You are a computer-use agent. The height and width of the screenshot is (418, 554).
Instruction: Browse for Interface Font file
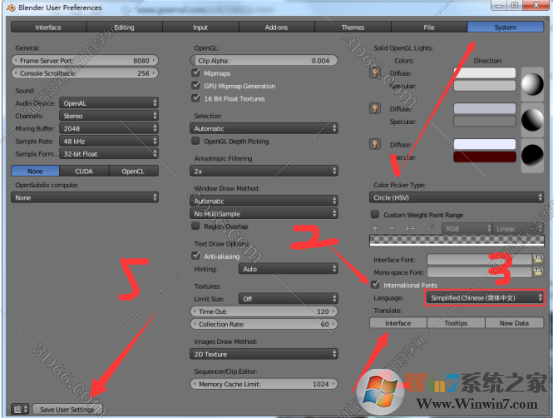point(538,259)
